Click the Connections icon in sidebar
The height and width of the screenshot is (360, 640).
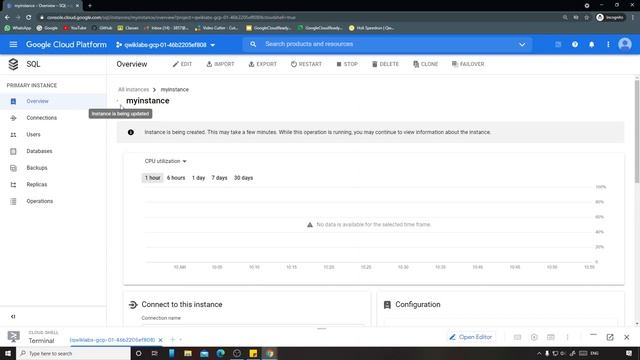click(x=13, y=118)
